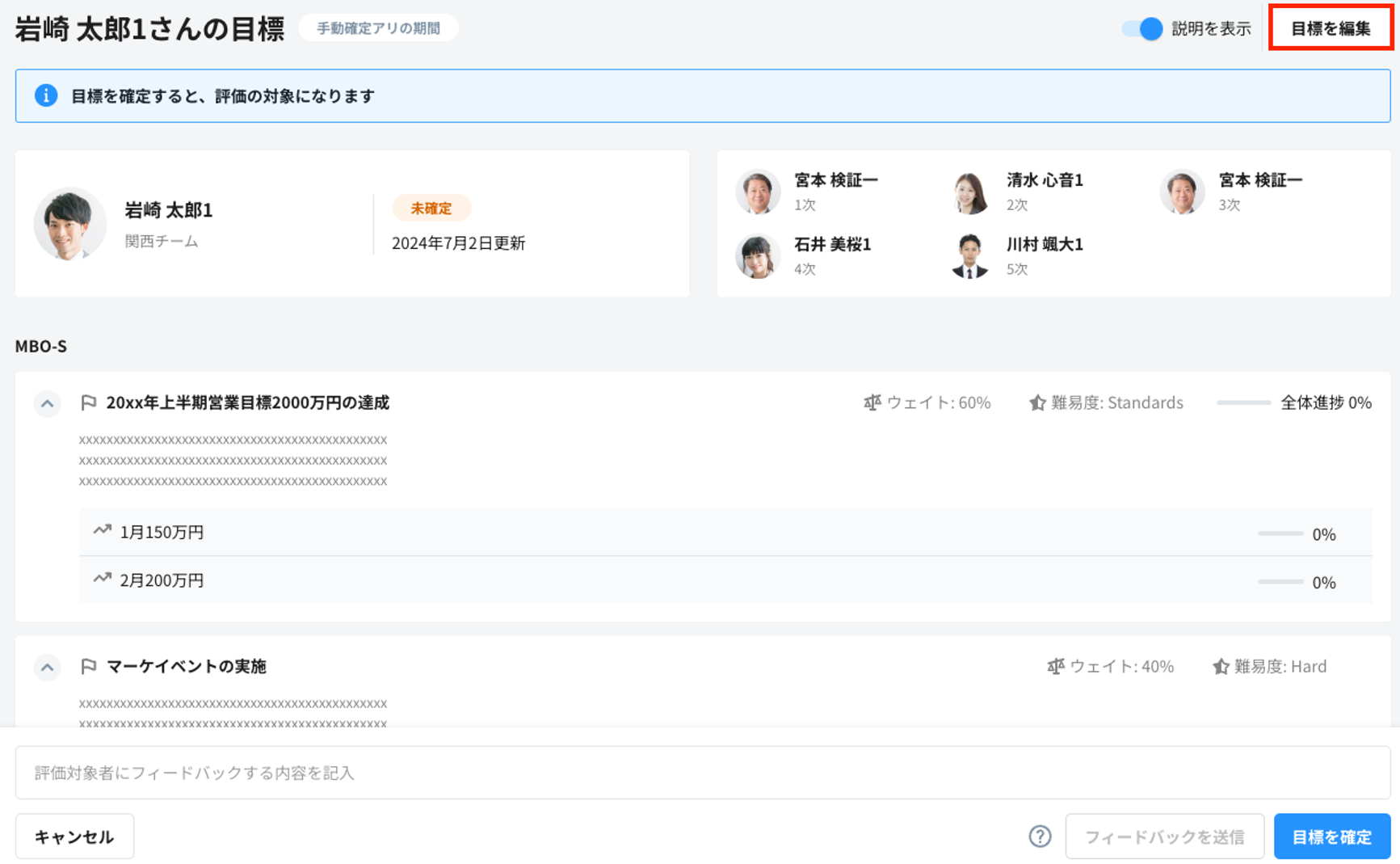Click trend arrow icon for 1月150万円

tap(102, 531)
